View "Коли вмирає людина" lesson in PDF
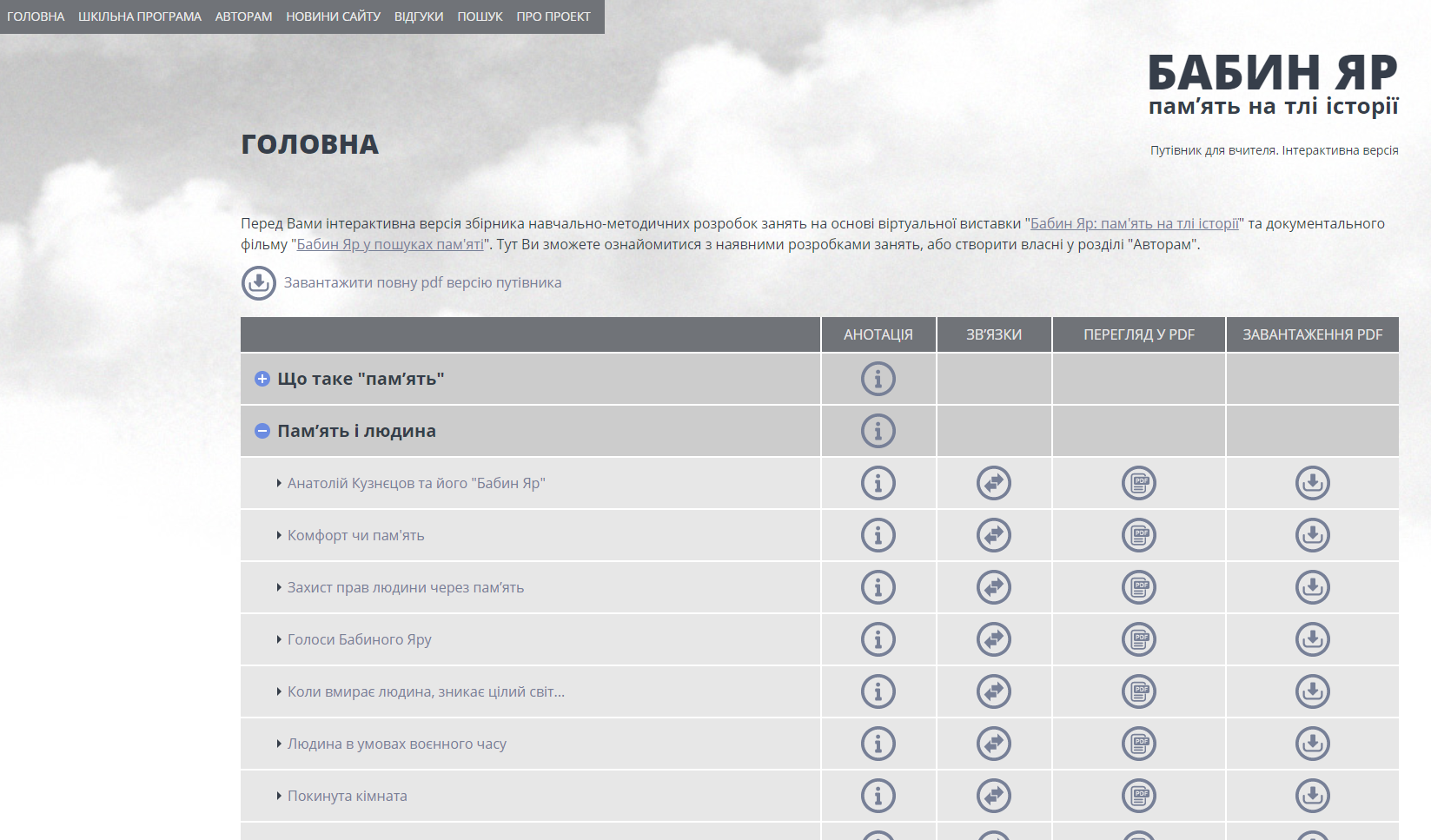Image resolution: width=1431 pixels, height=840 pixels. pos(1138,691)
